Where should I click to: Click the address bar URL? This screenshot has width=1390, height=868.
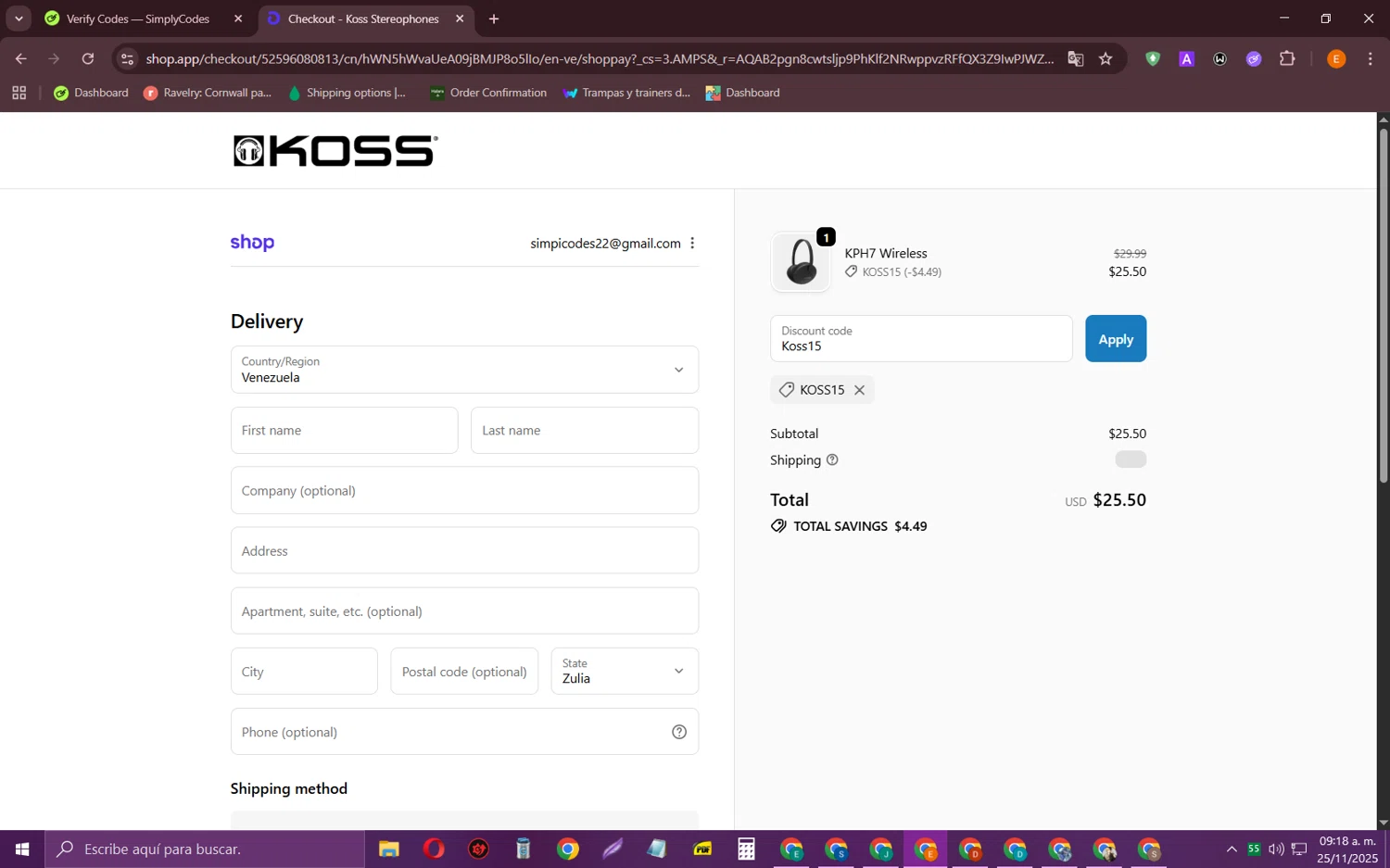coord(600,59)
